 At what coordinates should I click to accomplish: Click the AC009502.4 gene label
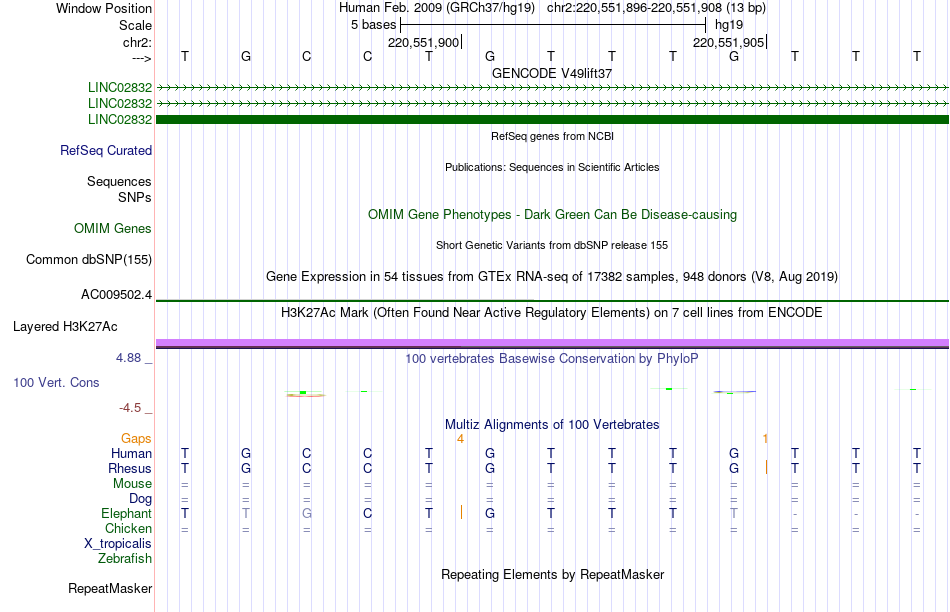[x=116, y=295]
